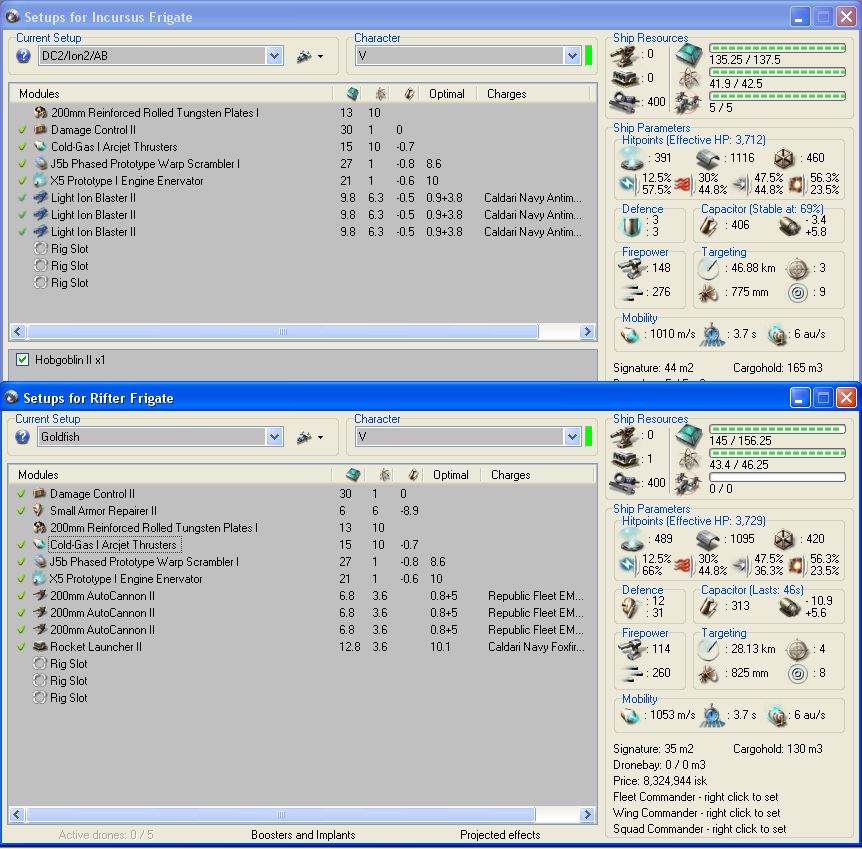This screenshot has height=849, width=862.
Task: Click Optimal column header in Rifter modules
Action: [451, 475]
